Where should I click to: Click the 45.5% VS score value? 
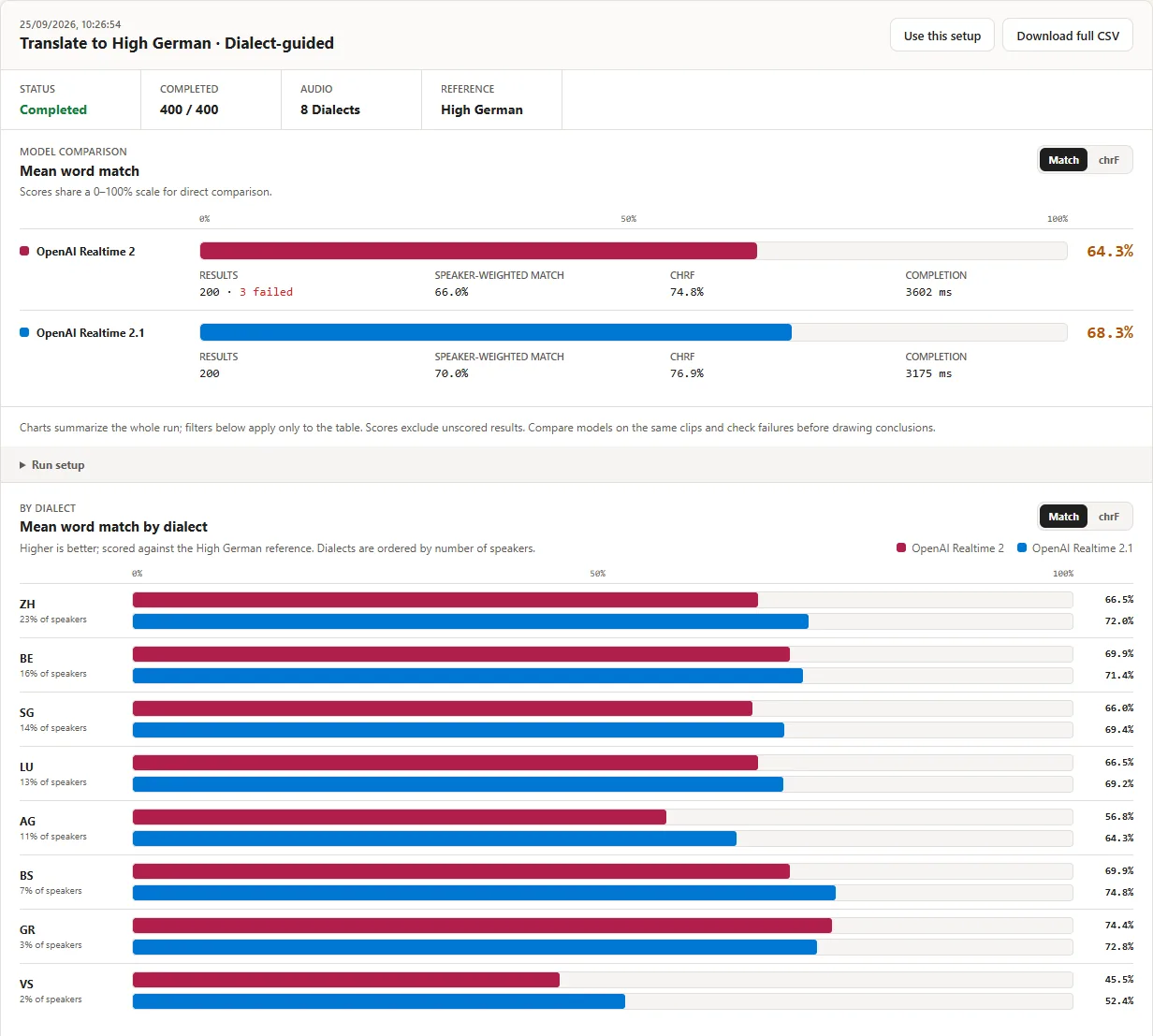tap(1118, 980)
